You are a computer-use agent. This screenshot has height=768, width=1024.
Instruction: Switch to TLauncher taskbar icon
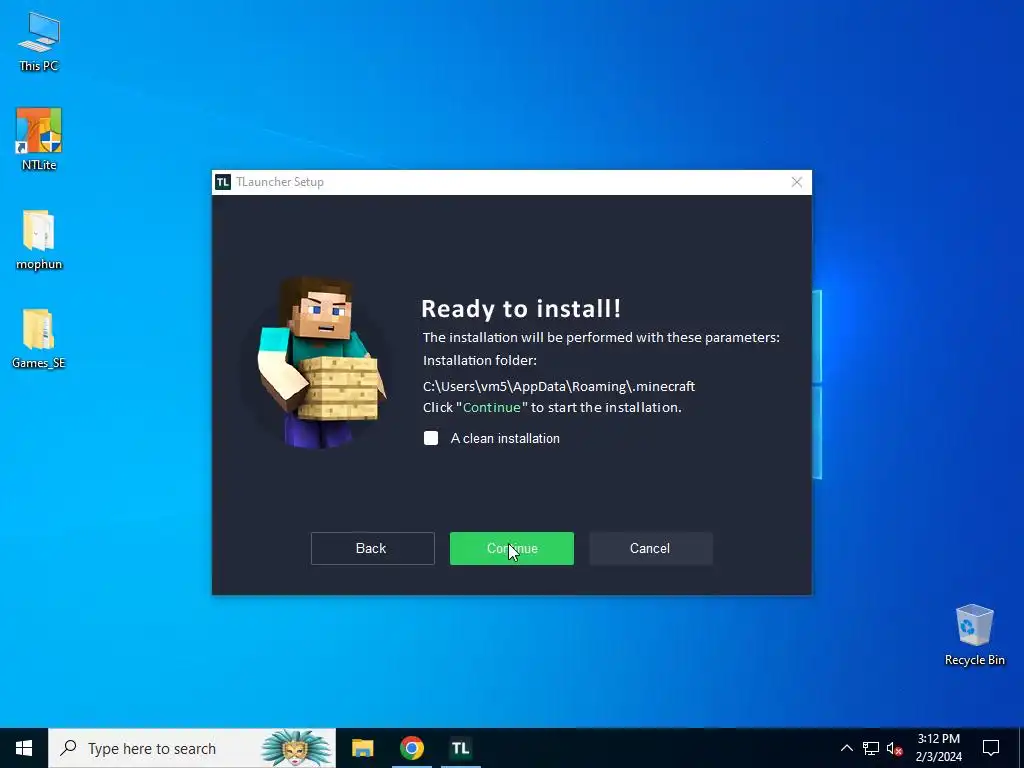(460, 748)
